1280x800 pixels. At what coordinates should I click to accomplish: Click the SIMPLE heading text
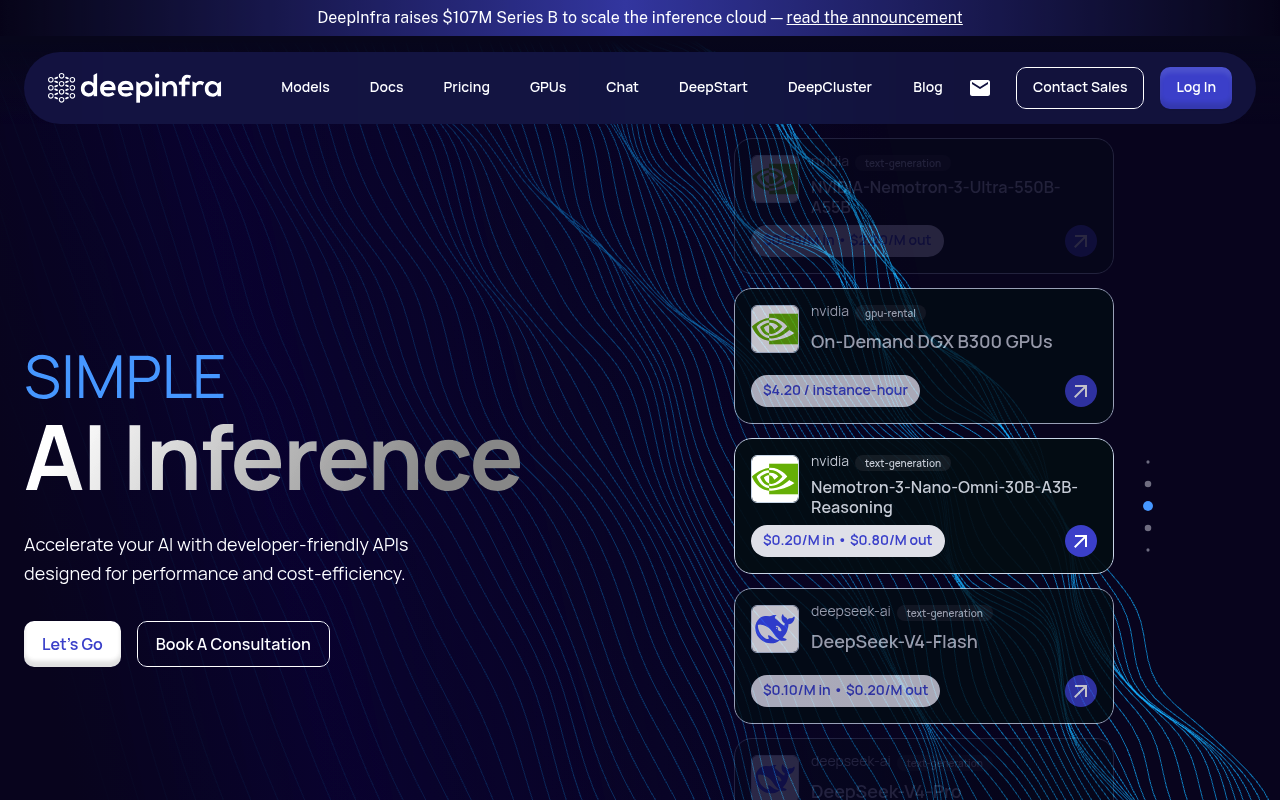[x=125, y=376]
